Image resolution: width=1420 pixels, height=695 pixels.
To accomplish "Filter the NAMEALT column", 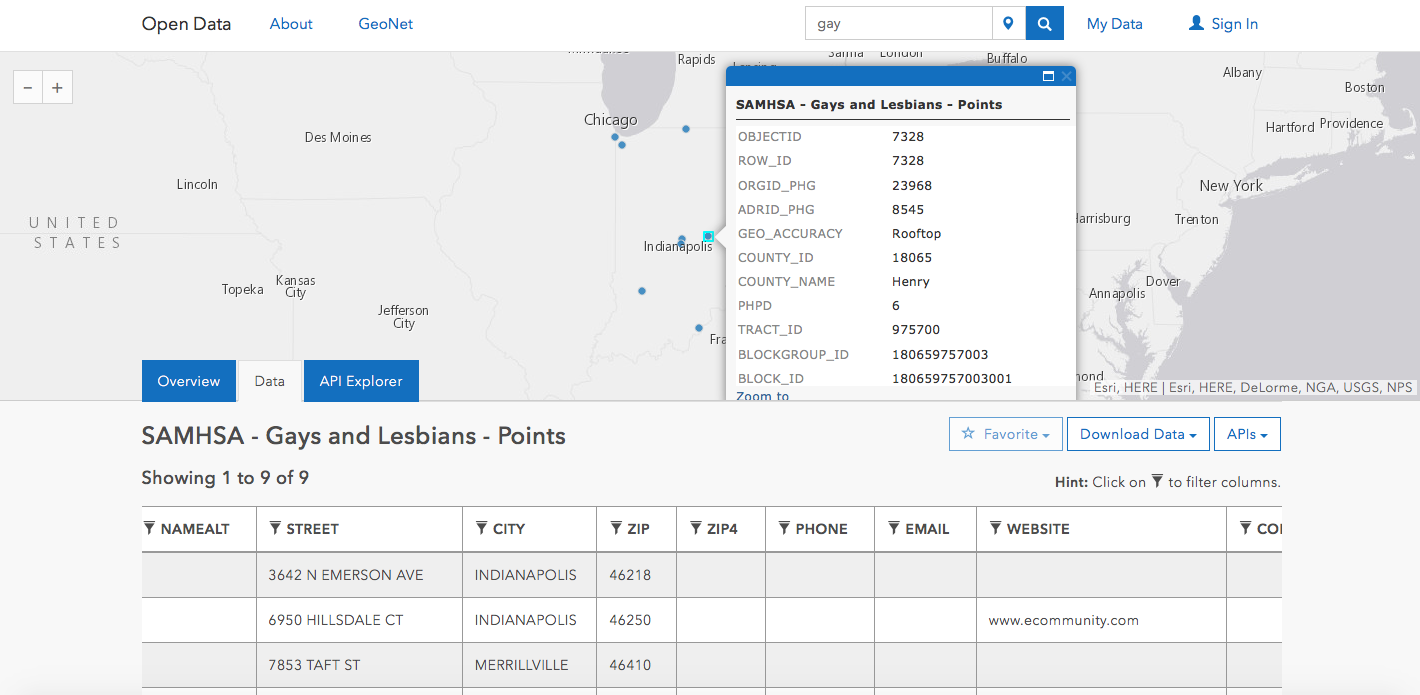I will coord(149,528).
